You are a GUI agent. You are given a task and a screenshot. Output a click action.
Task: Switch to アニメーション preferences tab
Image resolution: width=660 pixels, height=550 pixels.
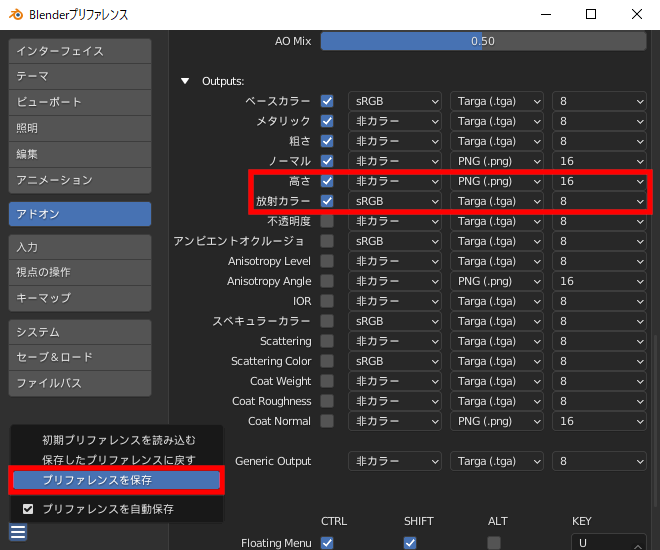(80, 180)
